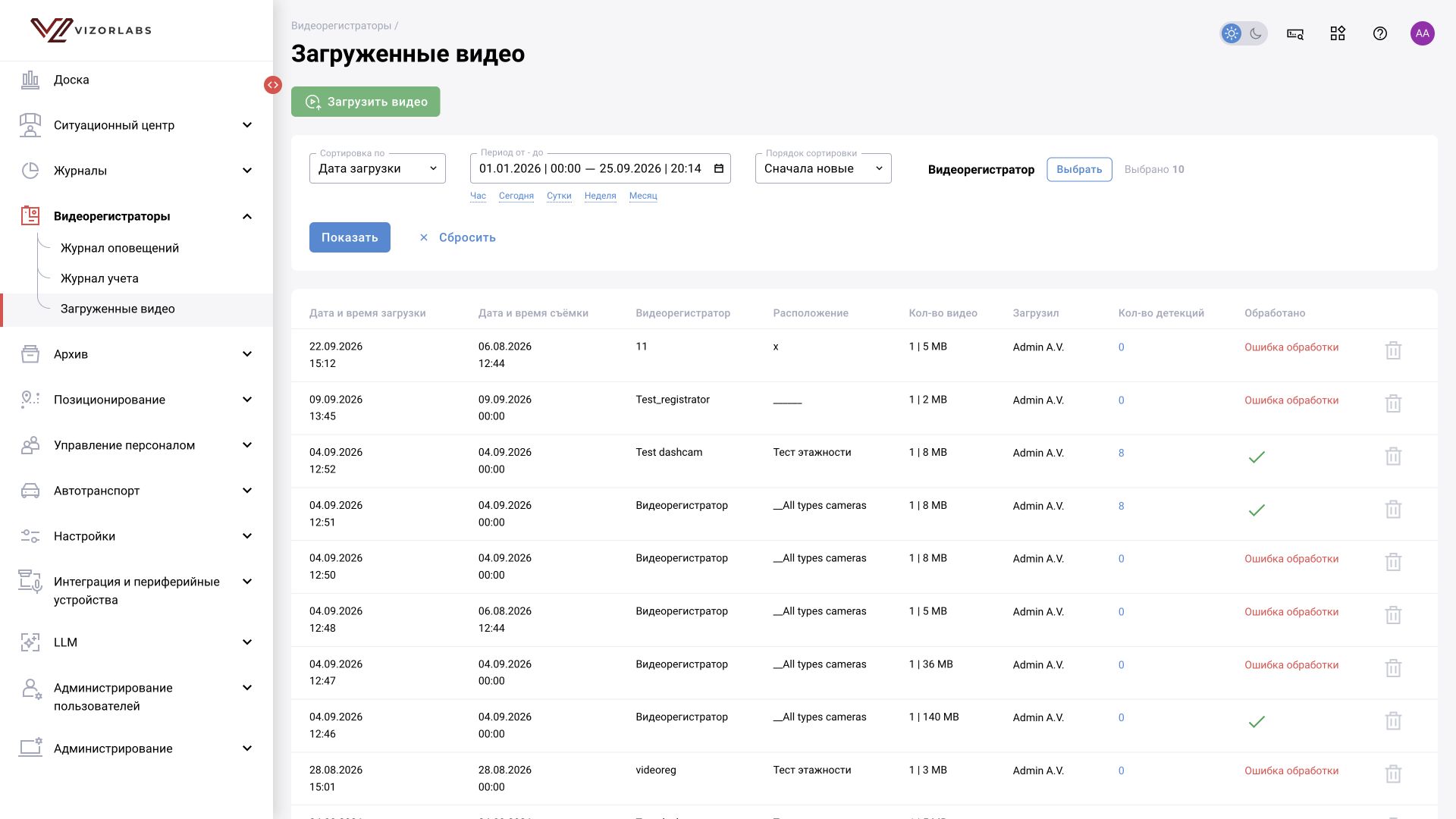Set period to Неделя quick link
Screen dimensions: 1456x819
(600, 196)
